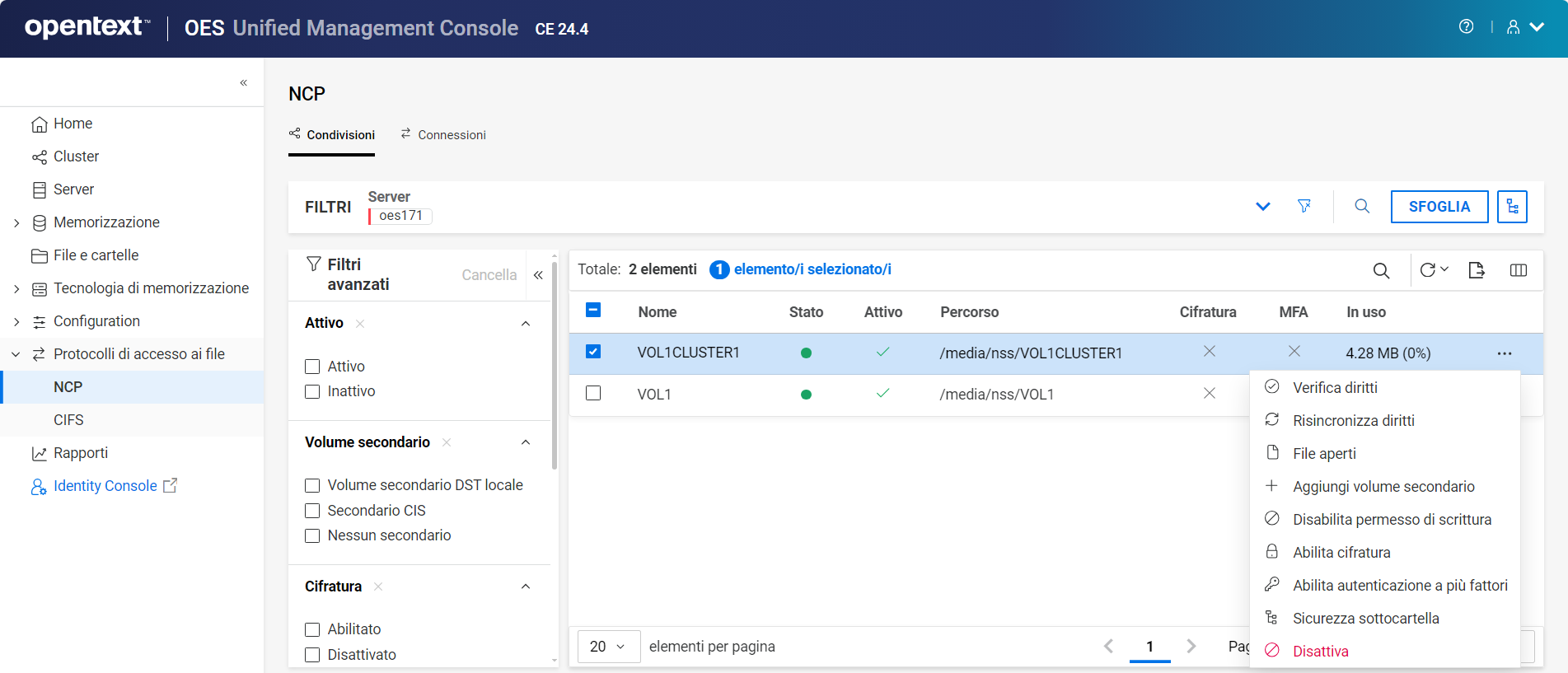
Task: Click the SFOGLIA button
Action: (x=1439, y=207)
